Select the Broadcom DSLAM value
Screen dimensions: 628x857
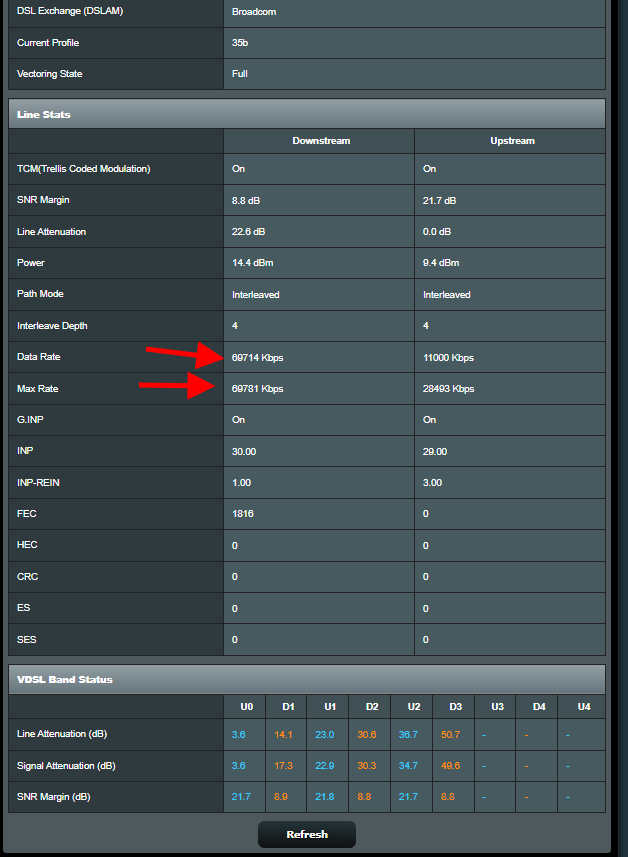click(x=254, y=11)
